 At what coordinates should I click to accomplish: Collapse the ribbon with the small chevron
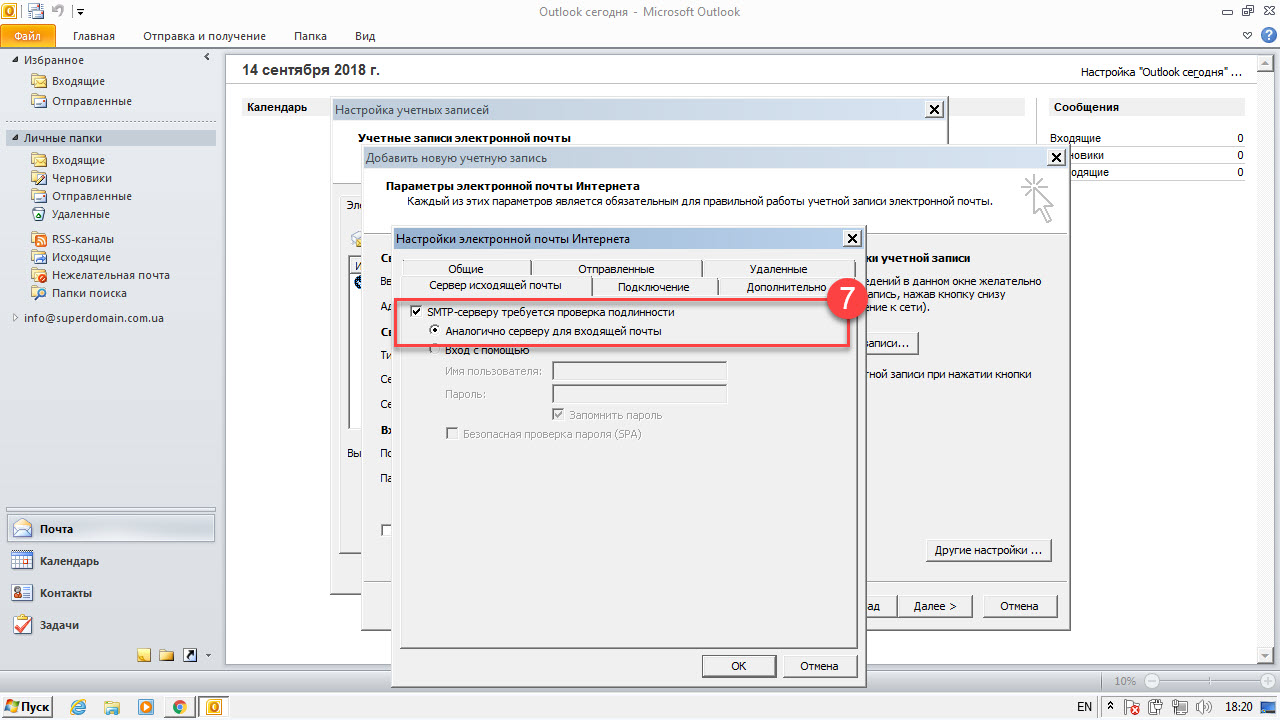(x=1247, y=36)
